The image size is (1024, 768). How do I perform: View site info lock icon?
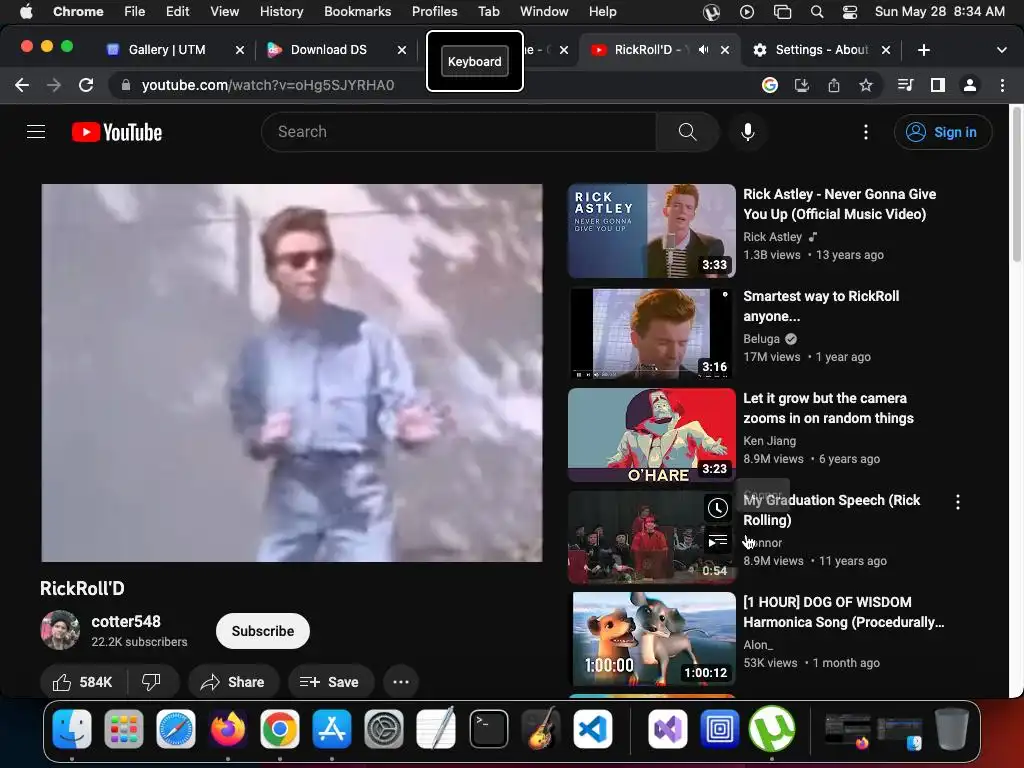[x=126, y=85]
